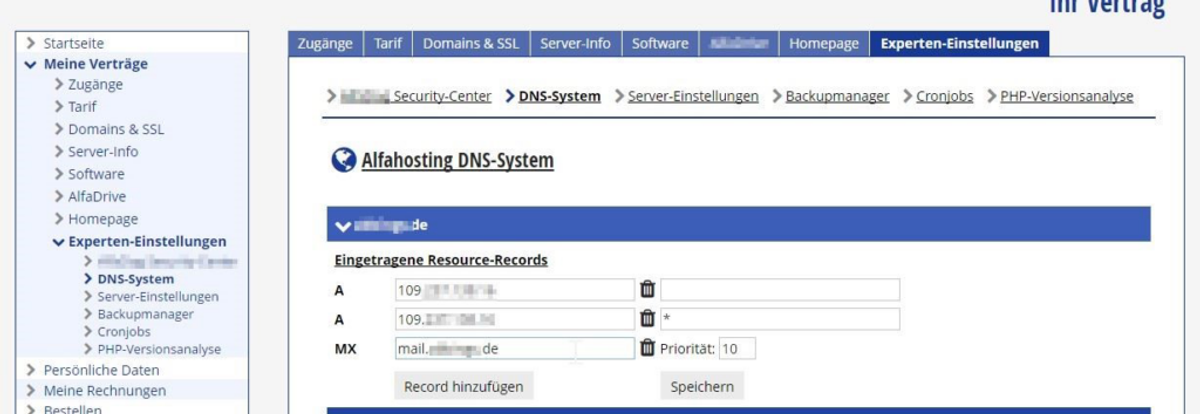Delete the first A record via trash icon
Image resolution: width=1200 pixels, height=414 pixels.
pyautogui.click(x=648, y=290)
